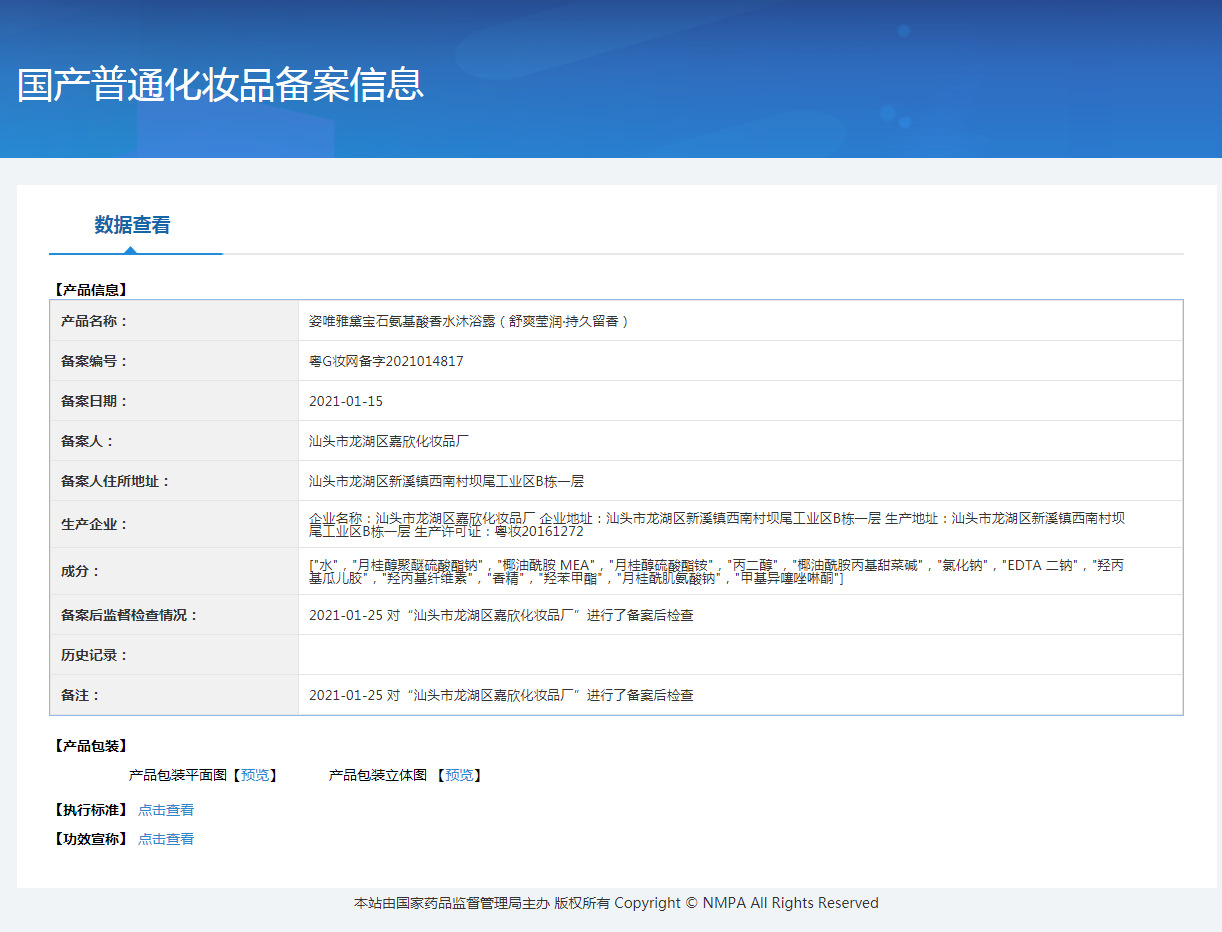This screenshot has height=932, width=1222.
Task: Click the 【产品包装】 section heading
Action: click(x=90, y=746)
